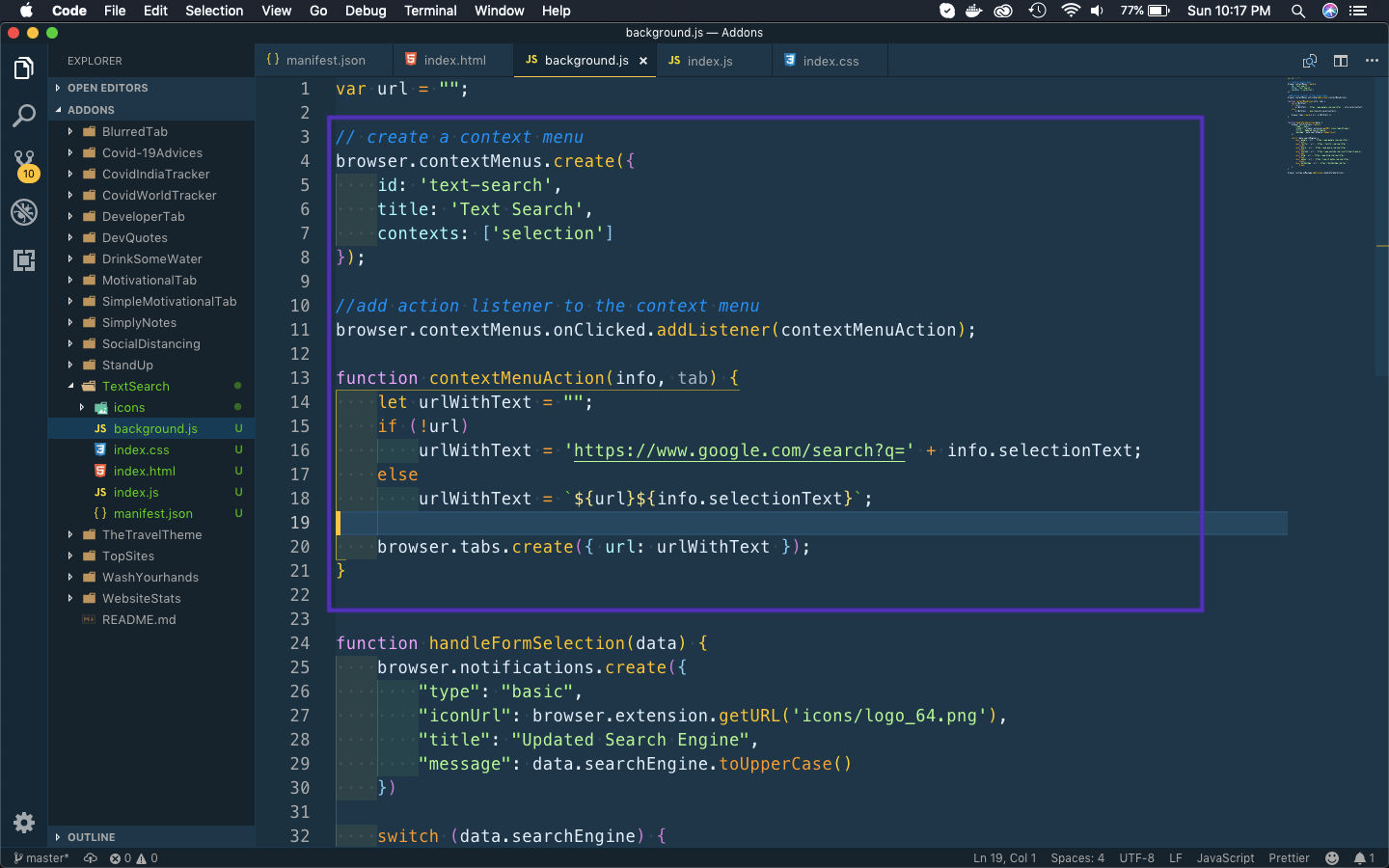
Task: Open the Go menu
Action: (318, 11)
